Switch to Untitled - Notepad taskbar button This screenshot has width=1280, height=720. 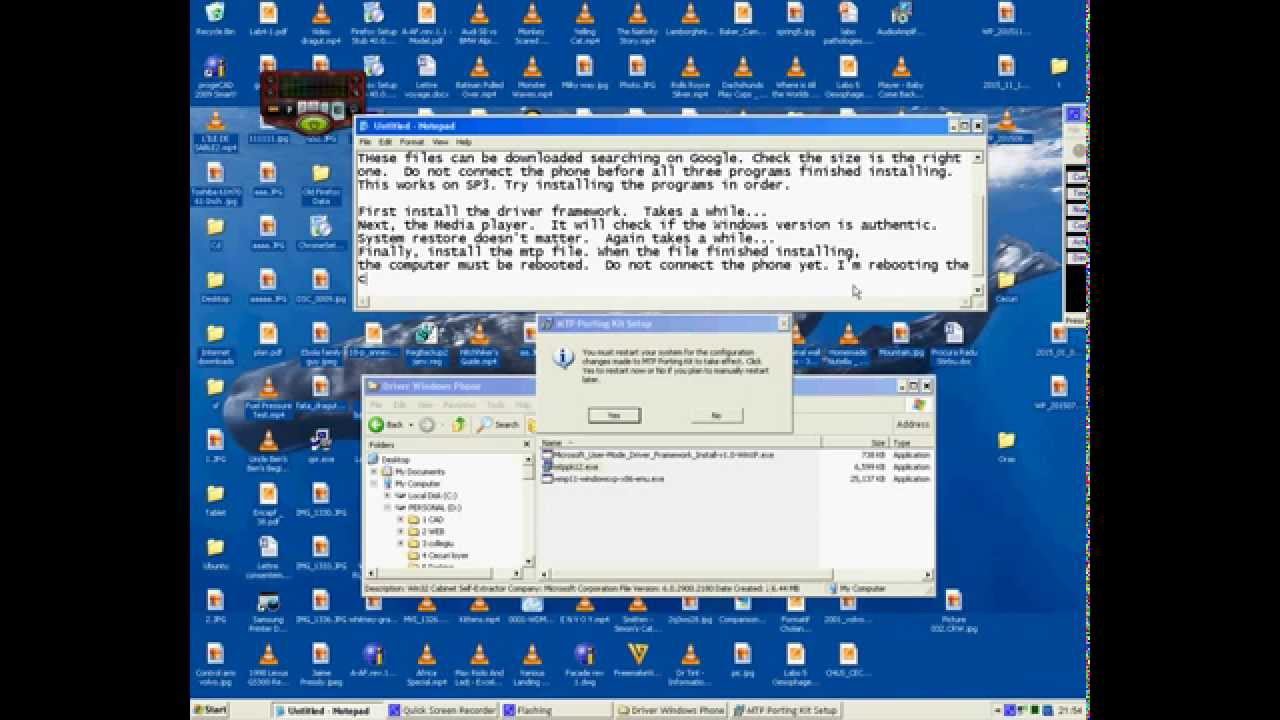(x=328, y=711)
